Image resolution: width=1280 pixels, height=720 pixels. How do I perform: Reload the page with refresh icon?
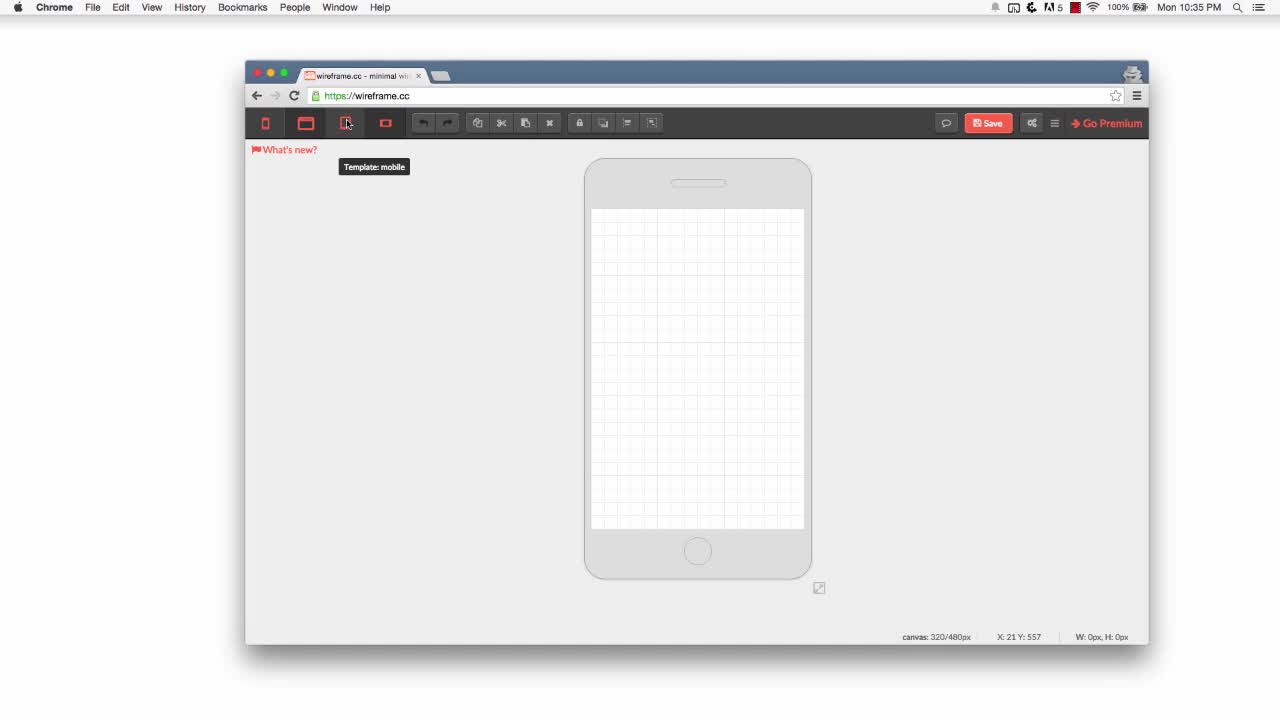294,96
